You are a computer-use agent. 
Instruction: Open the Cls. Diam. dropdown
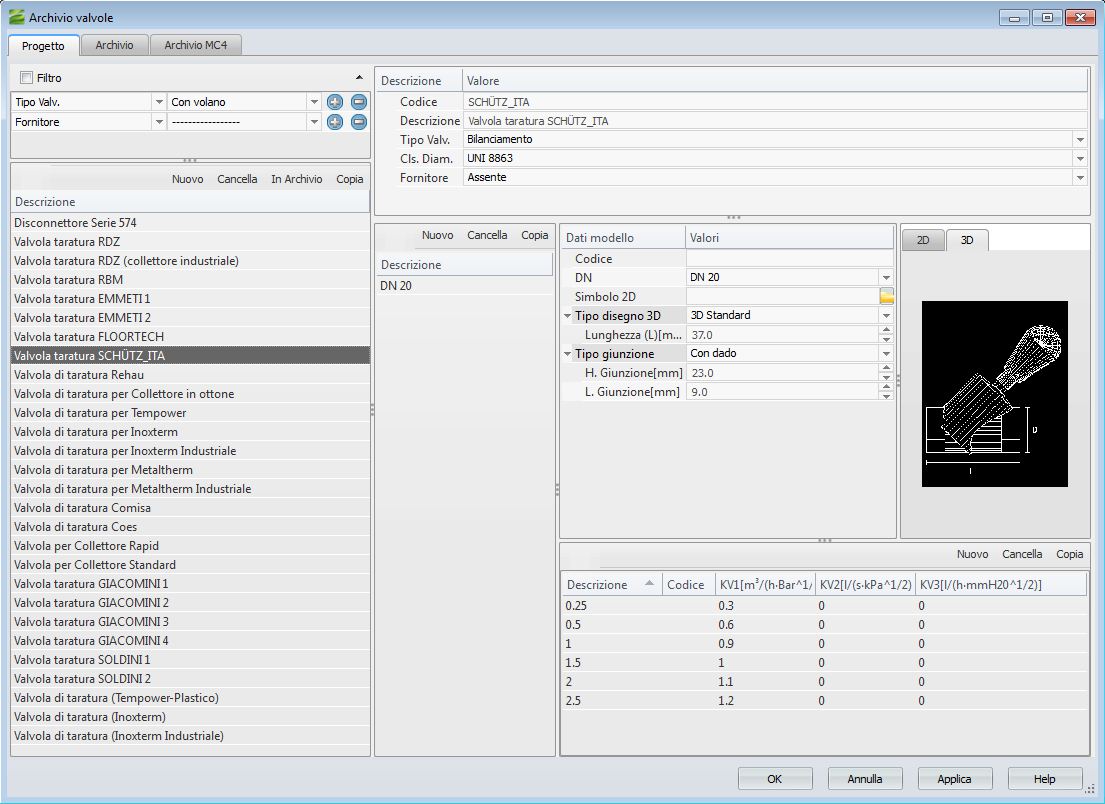(1080, 158)
